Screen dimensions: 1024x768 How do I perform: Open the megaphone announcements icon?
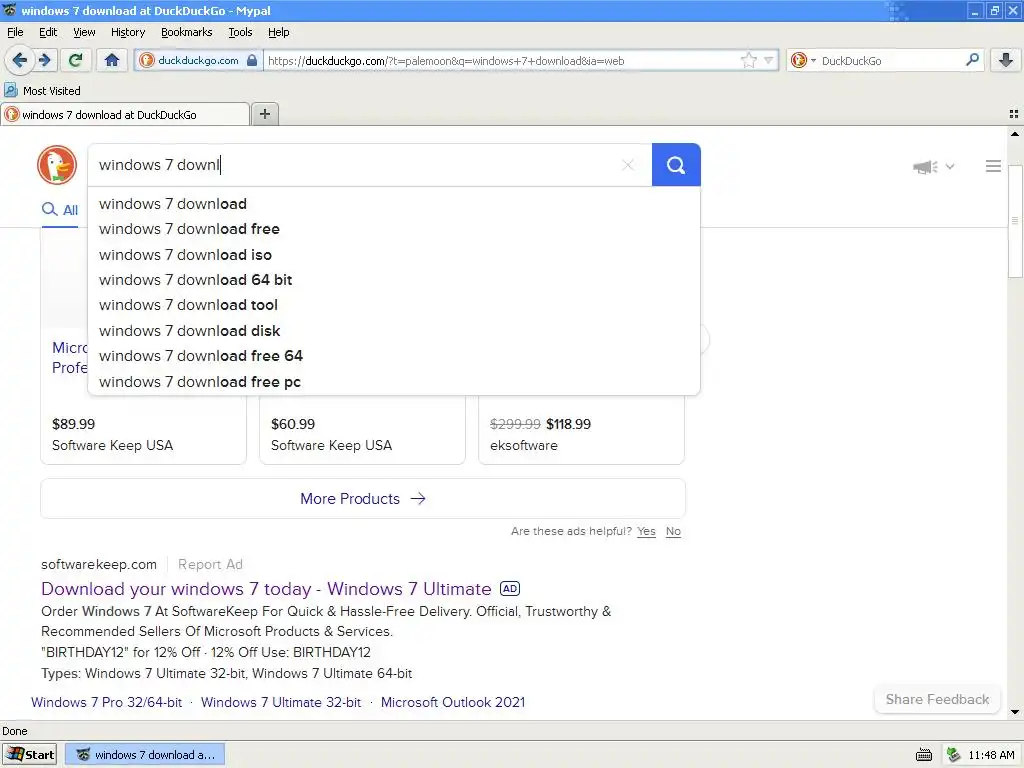925,167
